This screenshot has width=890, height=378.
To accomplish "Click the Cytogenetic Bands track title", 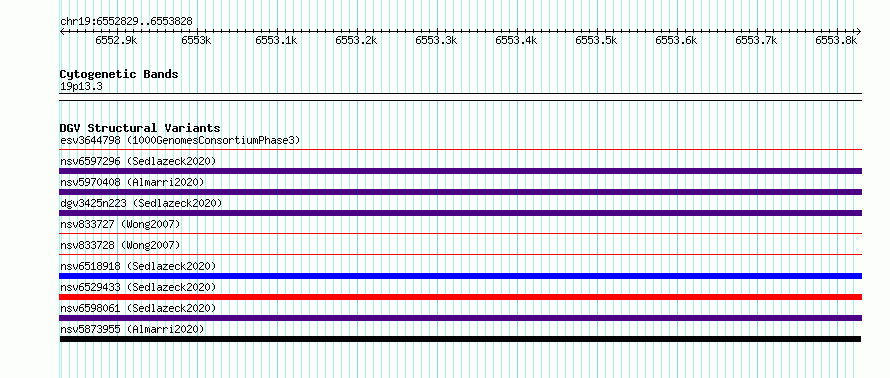I will (x=119, y=74).
